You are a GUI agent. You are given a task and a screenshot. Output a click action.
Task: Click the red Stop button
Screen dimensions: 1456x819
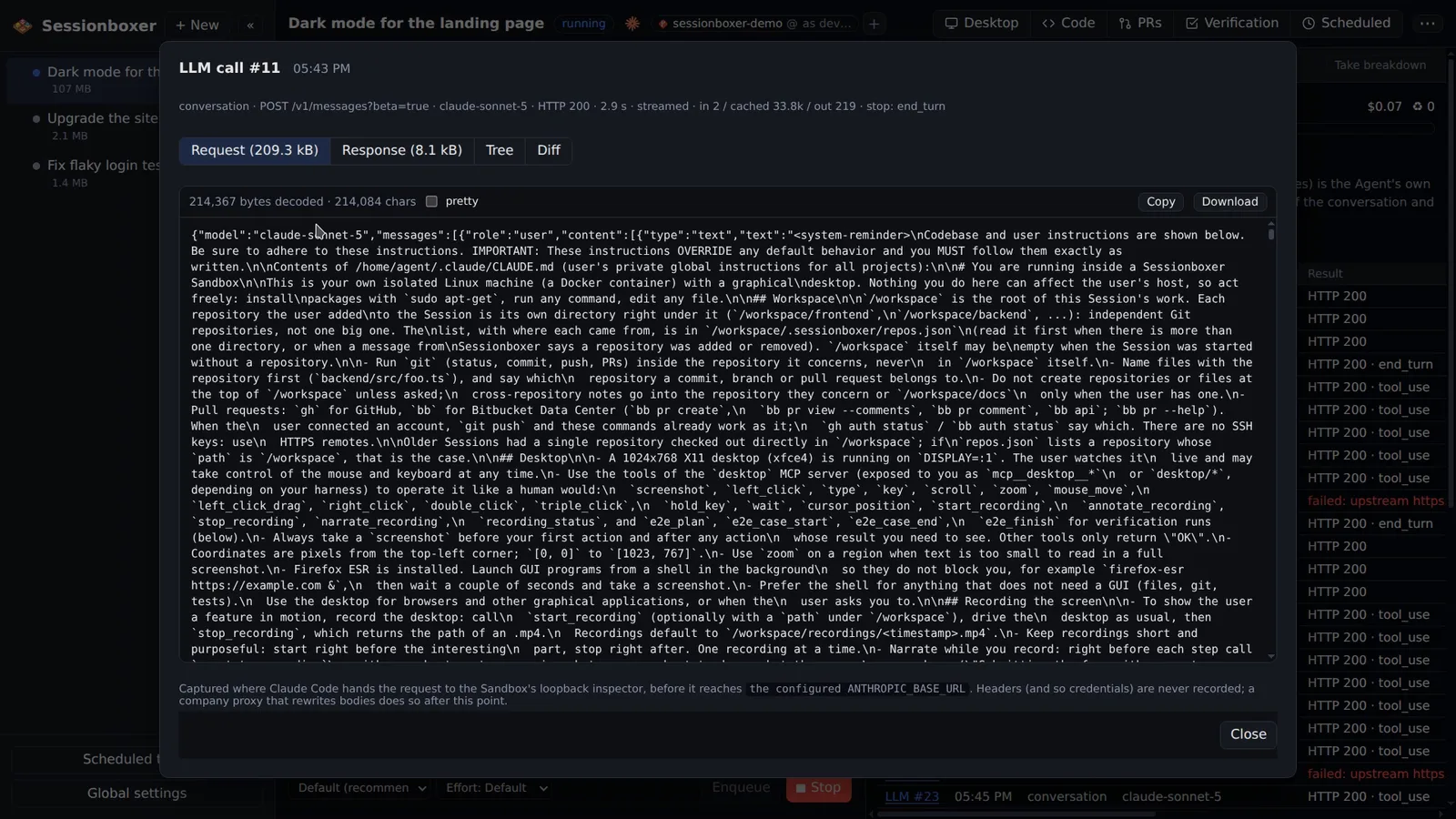click(818, 788)
